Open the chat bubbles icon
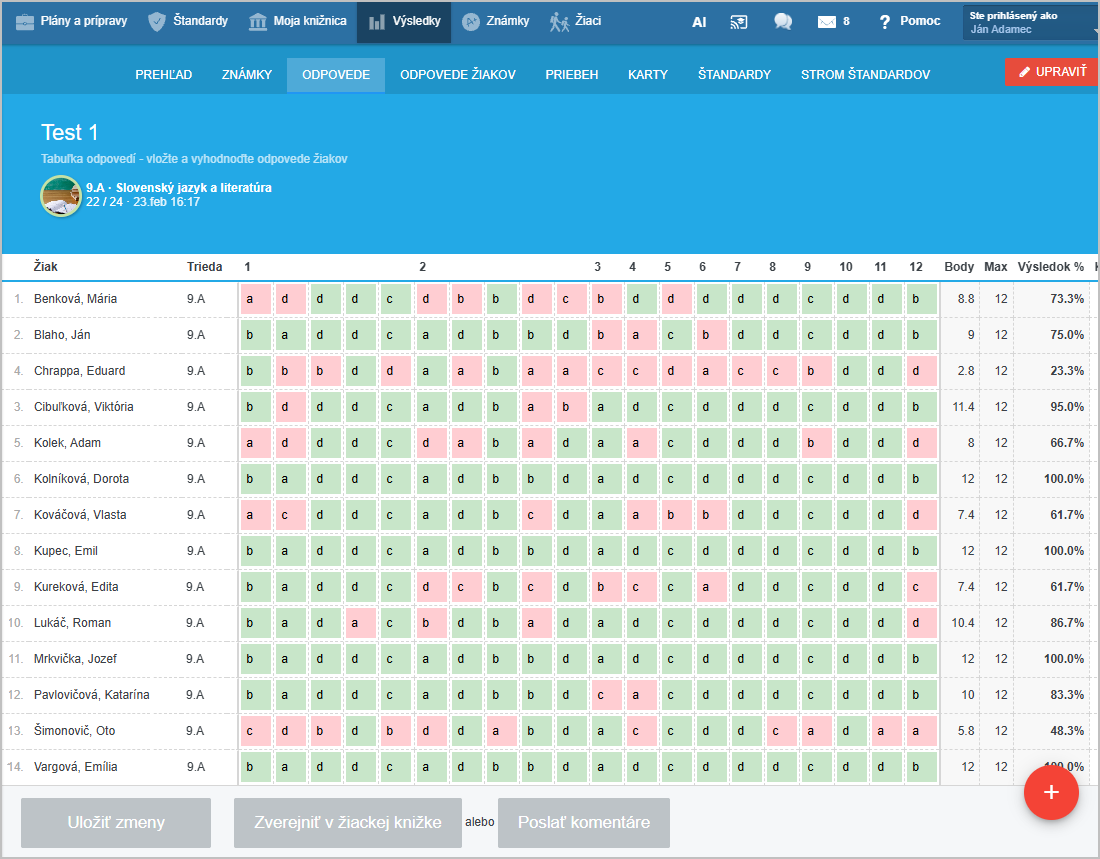Screen dimensions: 1100x859 [783, 21]
